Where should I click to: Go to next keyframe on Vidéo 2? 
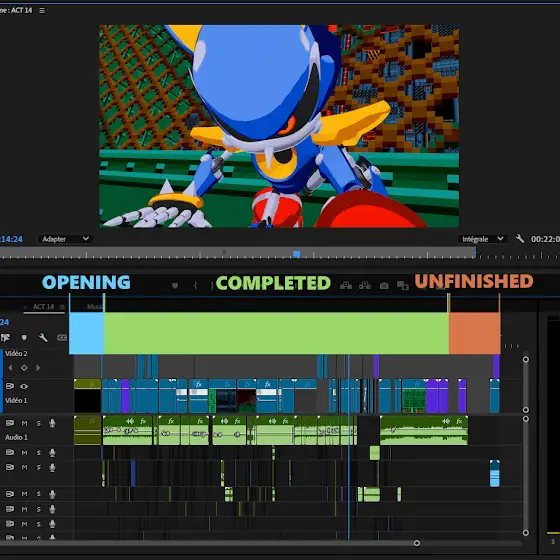point(38,368)
